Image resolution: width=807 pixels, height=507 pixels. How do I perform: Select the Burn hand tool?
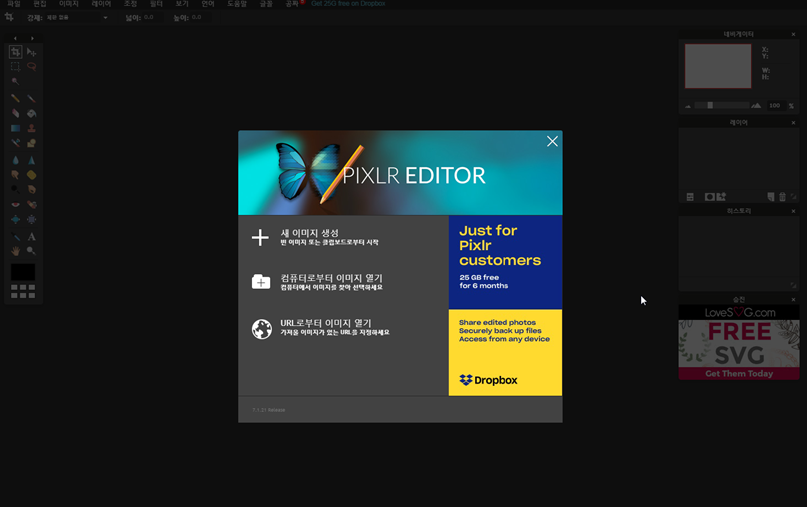pos(31,189)
